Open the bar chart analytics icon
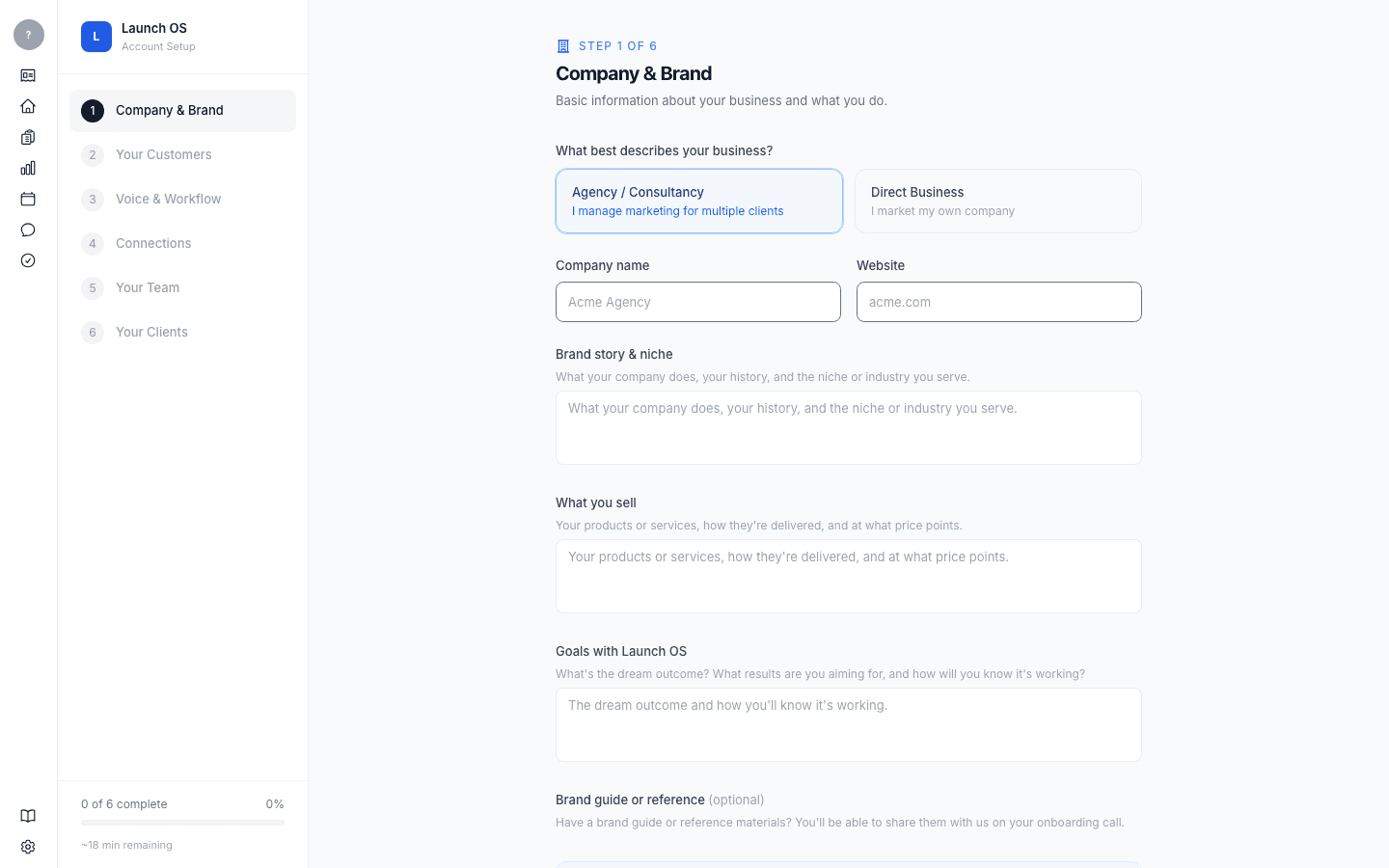 pyautogui.click(x=28, y=168)
